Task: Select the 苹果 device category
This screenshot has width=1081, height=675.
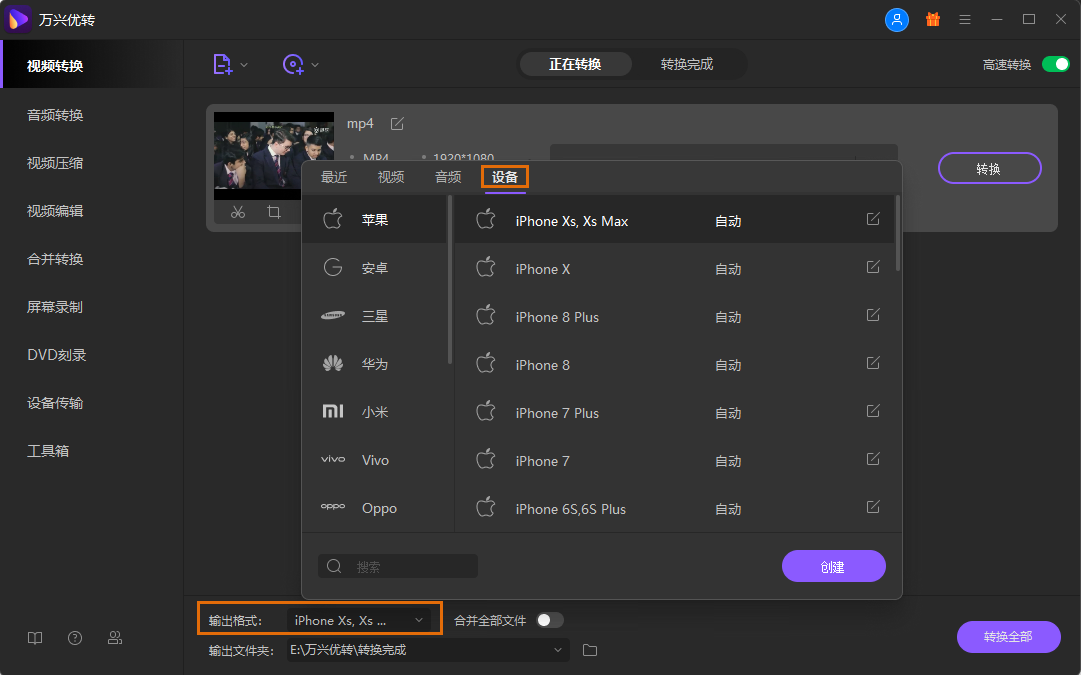Action: tap(374, 220)
